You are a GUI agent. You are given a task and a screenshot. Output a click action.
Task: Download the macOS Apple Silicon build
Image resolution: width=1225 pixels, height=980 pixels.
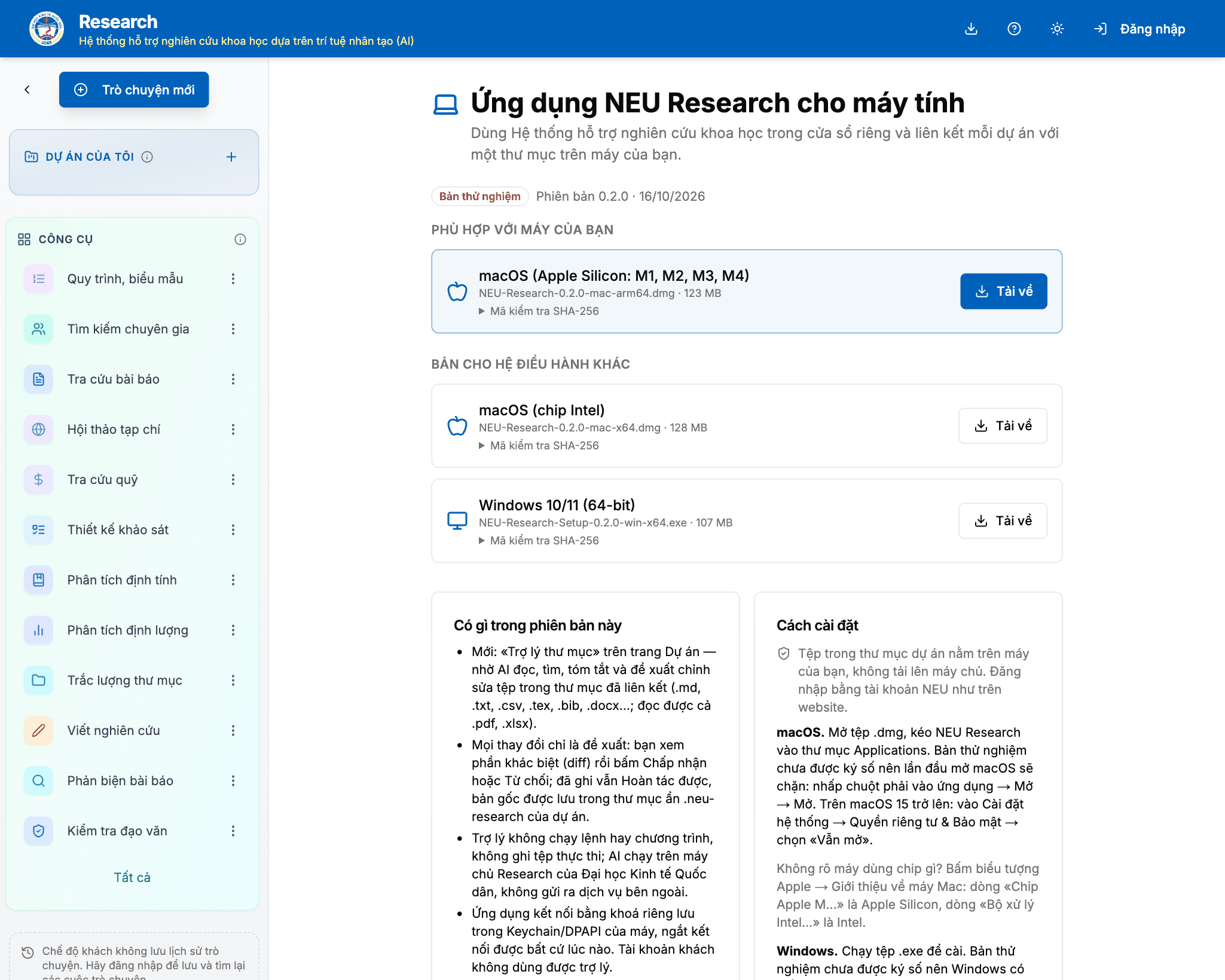pyautogui.click(x=1003, y=292)
